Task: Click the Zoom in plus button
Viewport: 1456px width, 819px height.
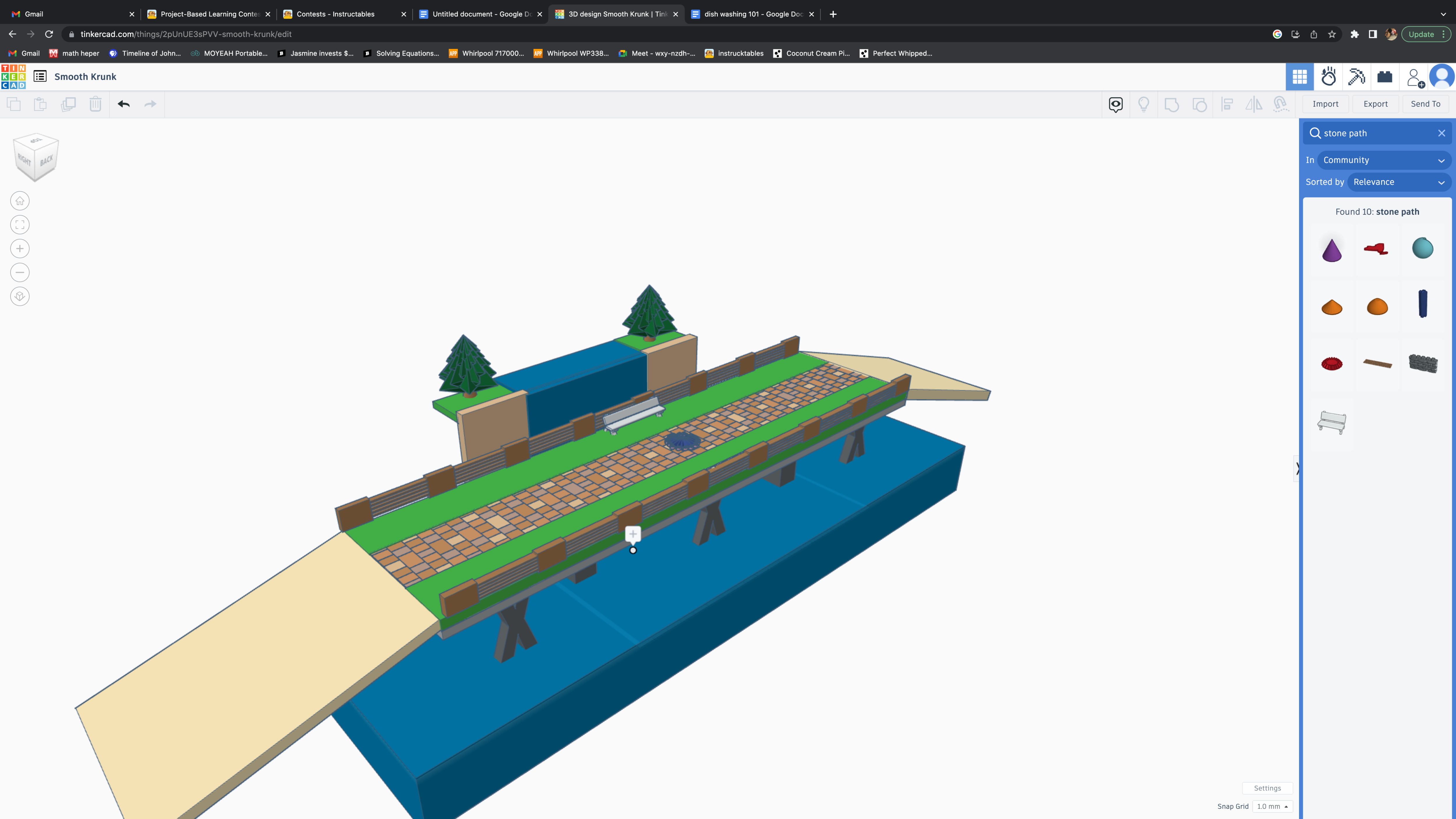Action: pyautogui.click(x=20, y=249)
